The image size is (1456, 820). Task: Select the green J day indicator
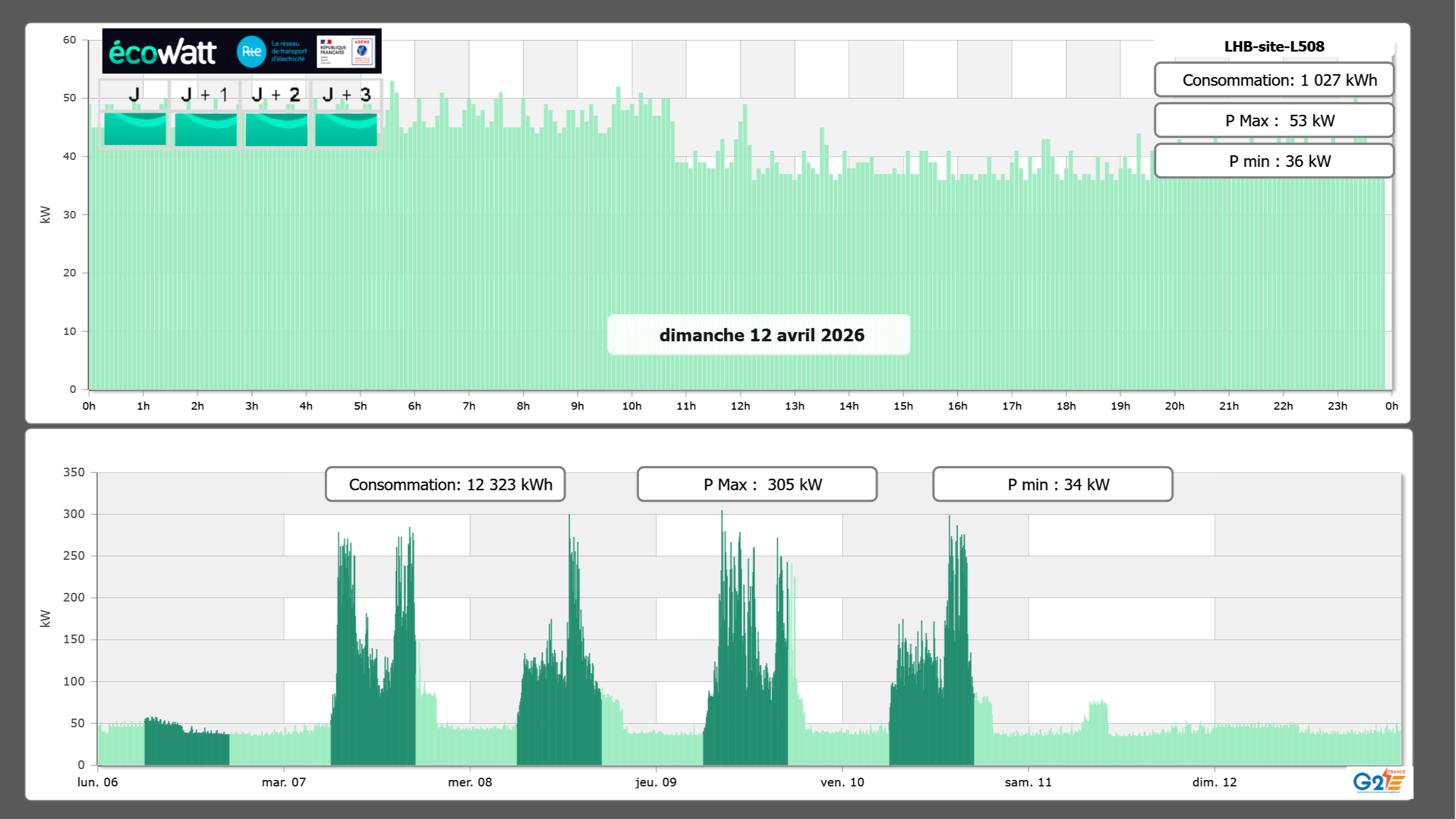(135, 129)
